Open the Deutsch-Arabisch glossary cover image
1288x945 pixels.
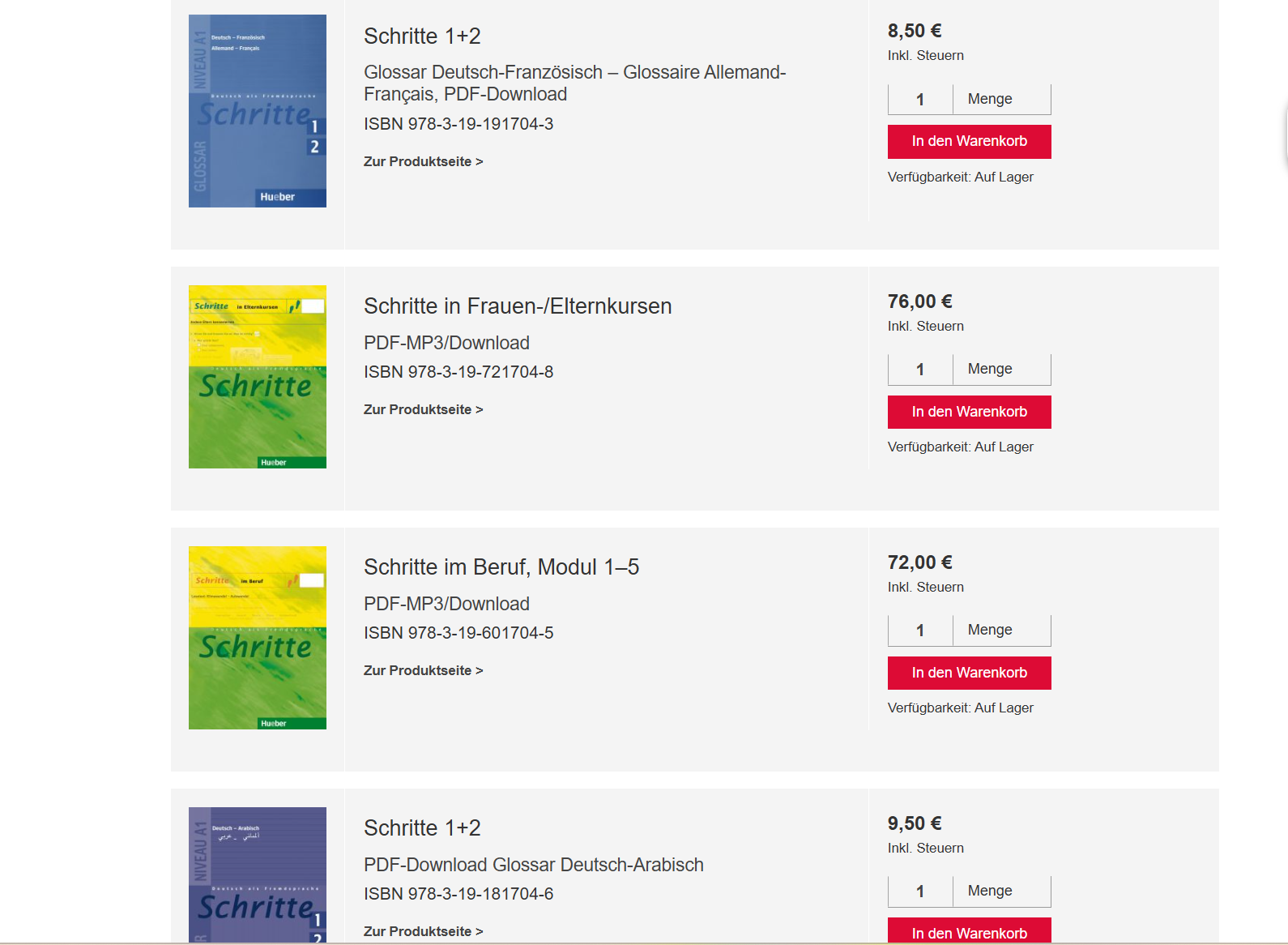click(258, 874)
